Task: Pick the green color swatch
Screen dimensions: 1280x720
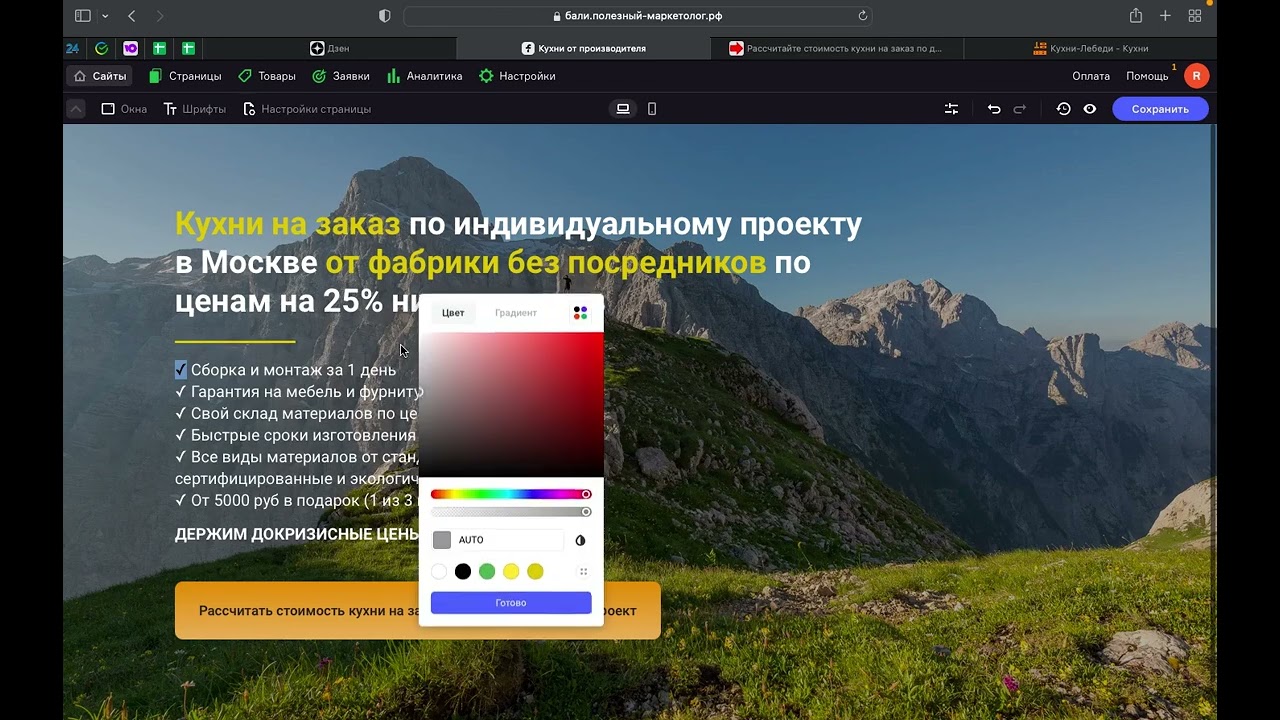Action: pyautogui.click(x=487, y=572)
